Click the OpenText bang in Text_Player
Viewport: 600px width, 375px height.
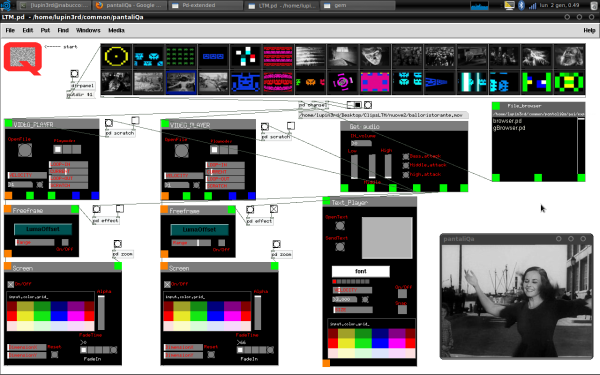coord(340,226)
